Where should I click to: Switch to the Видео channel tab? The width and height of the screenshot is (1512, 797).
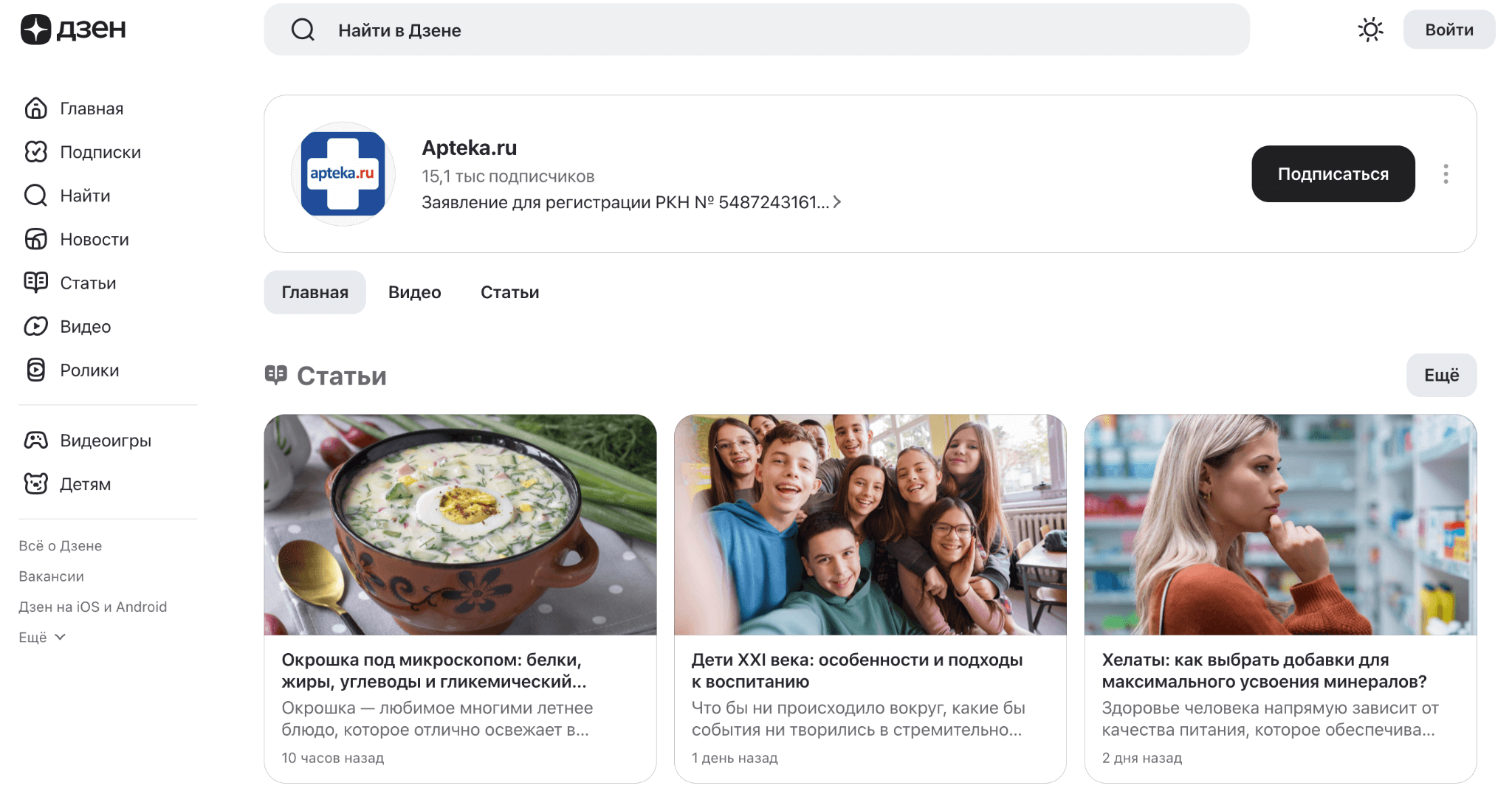point(414,292)
